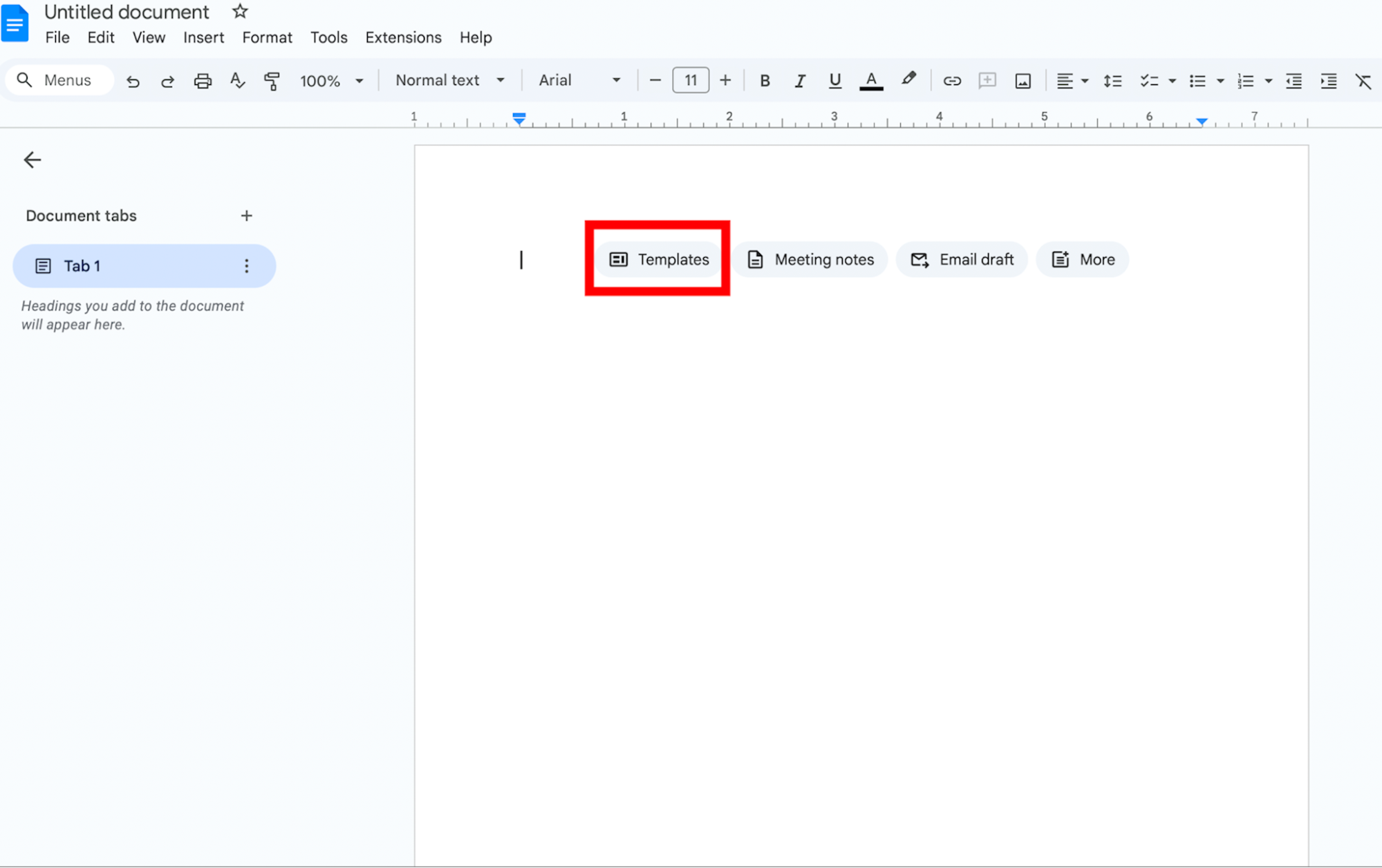Viewport: 1382px width, 868px height.
Task: Click the insert link icon
Action: [x=951, y=81]
